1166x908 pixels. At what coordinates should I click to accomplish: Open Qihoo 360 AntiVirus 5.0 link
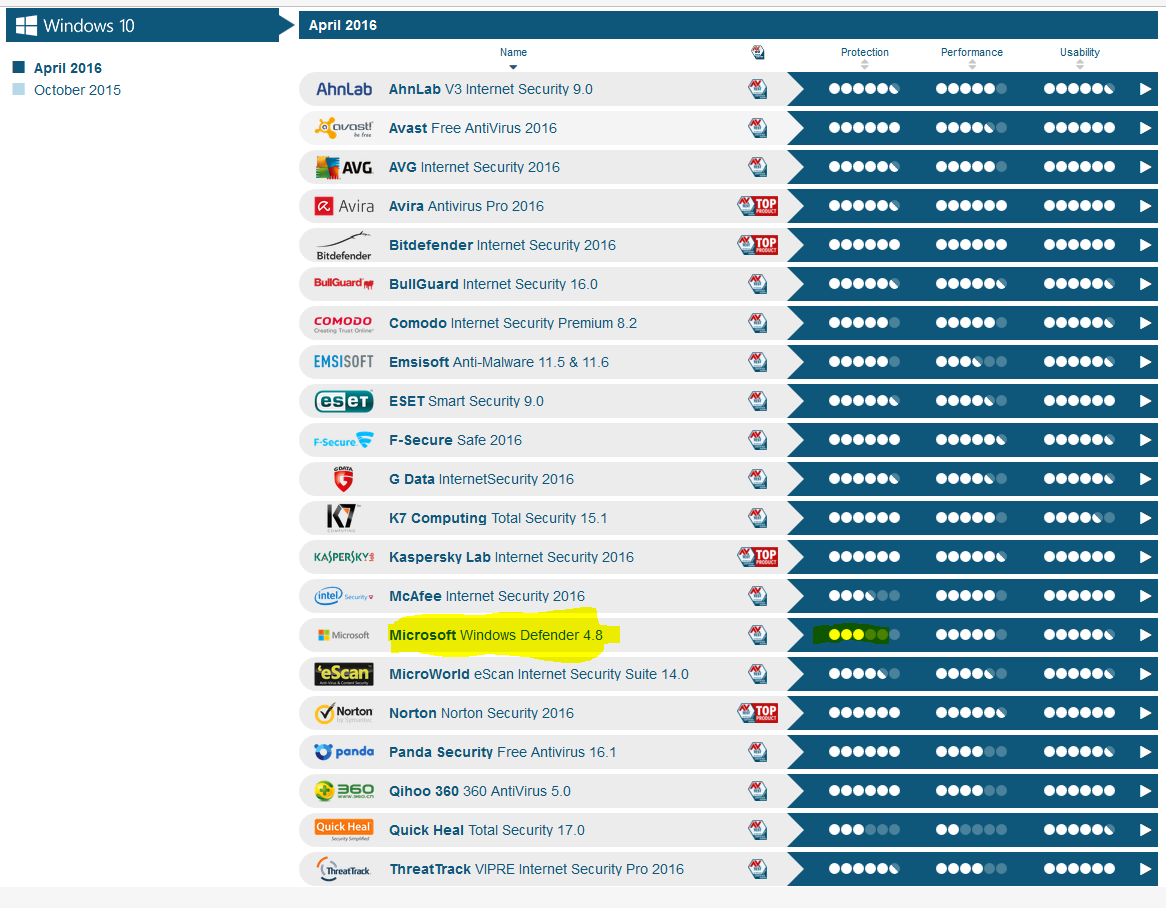coord(480,791)
